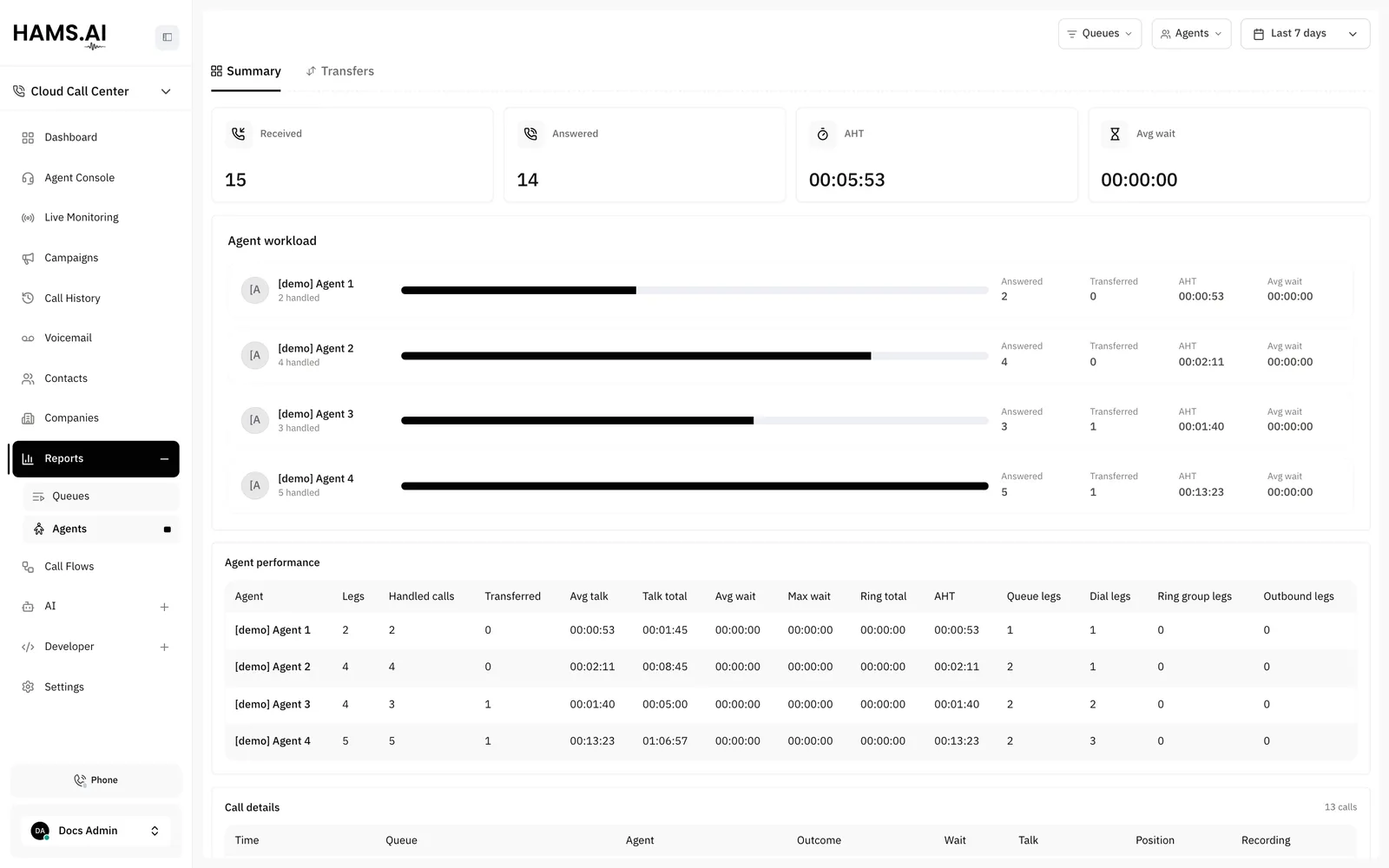Click the Outbound legs column header
This screenshot has height=868, width=1389.
point(1298,596)
